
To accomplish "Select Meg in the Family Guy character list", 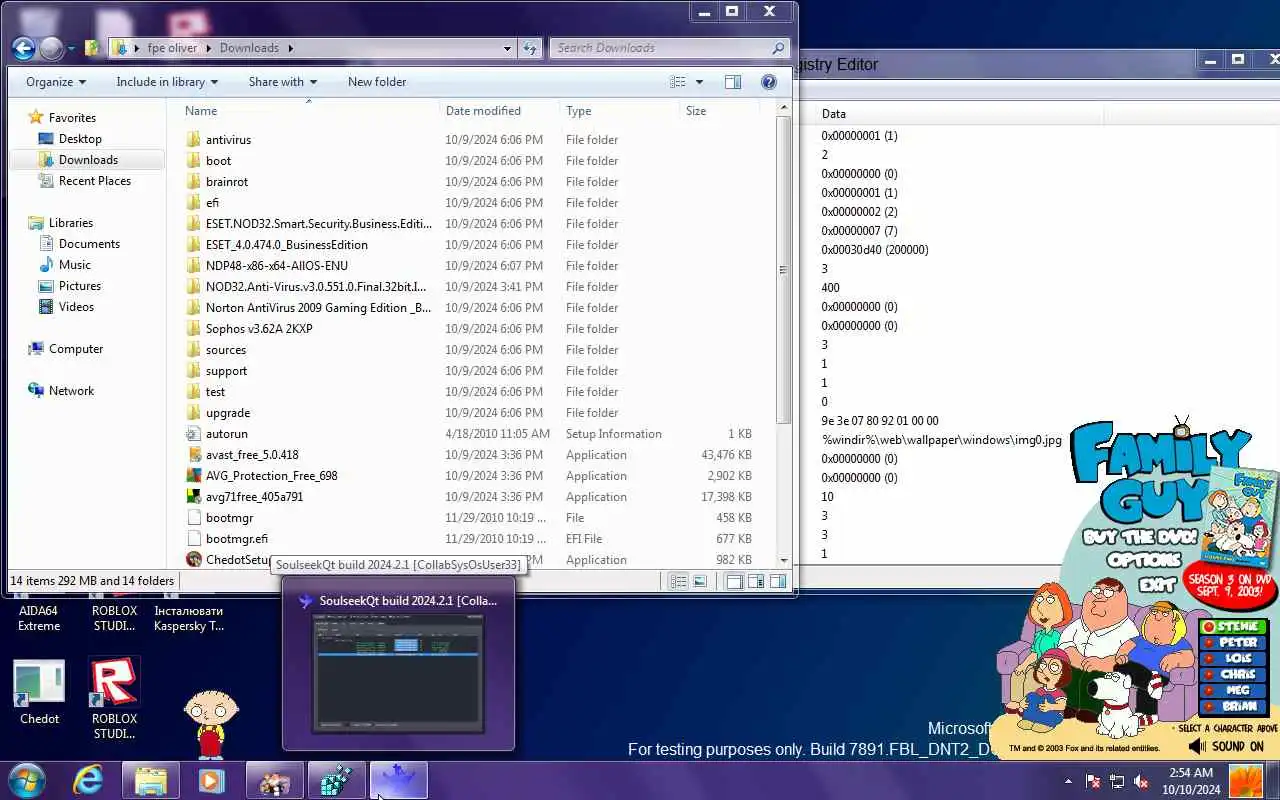I will [x=1233, y=691].
